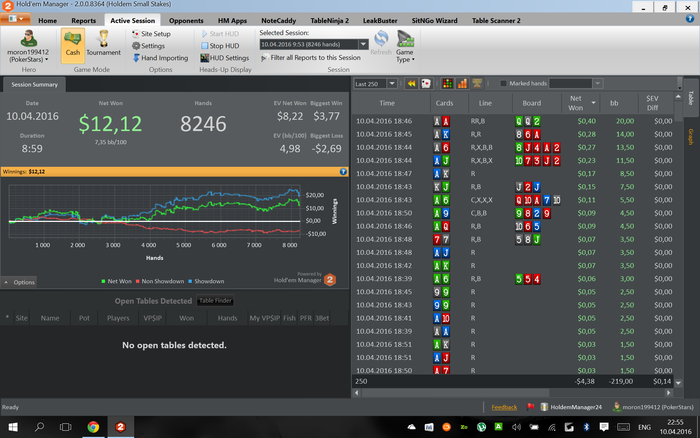This screenshot has width=700, height=438.
Task: Click Net Won column sort arrow
Action: 593,103
